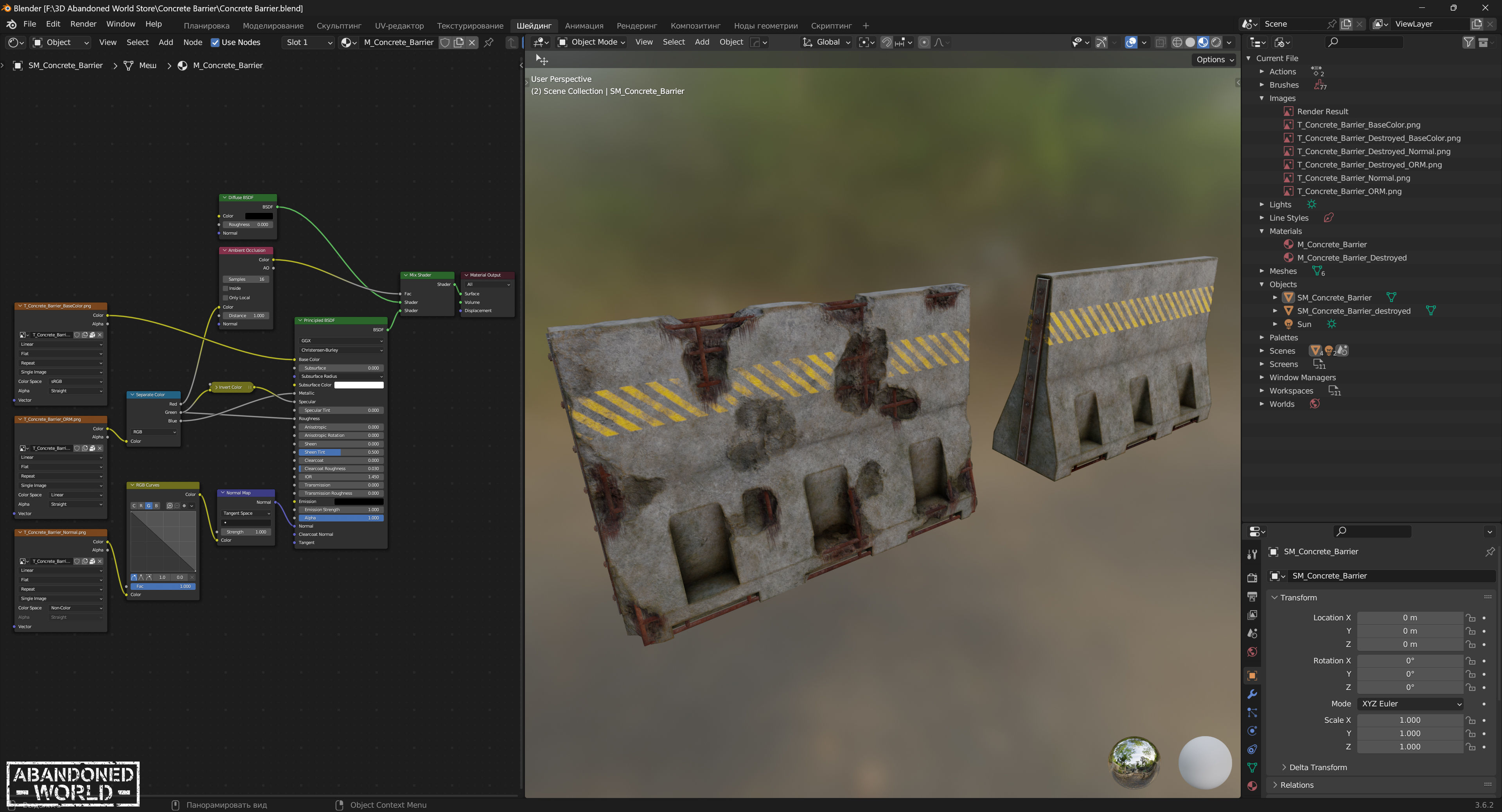Select T_Concrete_Barrier_ORM.png in outliner

click(x=1349, y=192)
